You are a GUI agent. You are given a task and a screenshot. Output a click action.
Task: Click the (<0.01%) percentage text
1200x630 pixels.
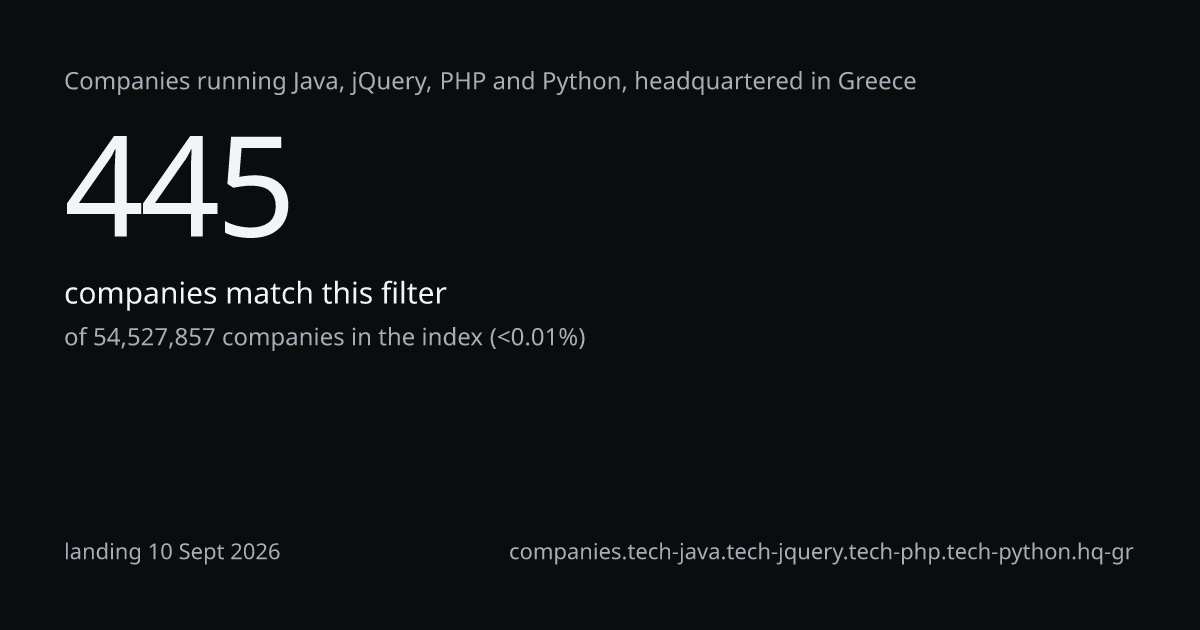pyautogui.click(x=537, y=338)
